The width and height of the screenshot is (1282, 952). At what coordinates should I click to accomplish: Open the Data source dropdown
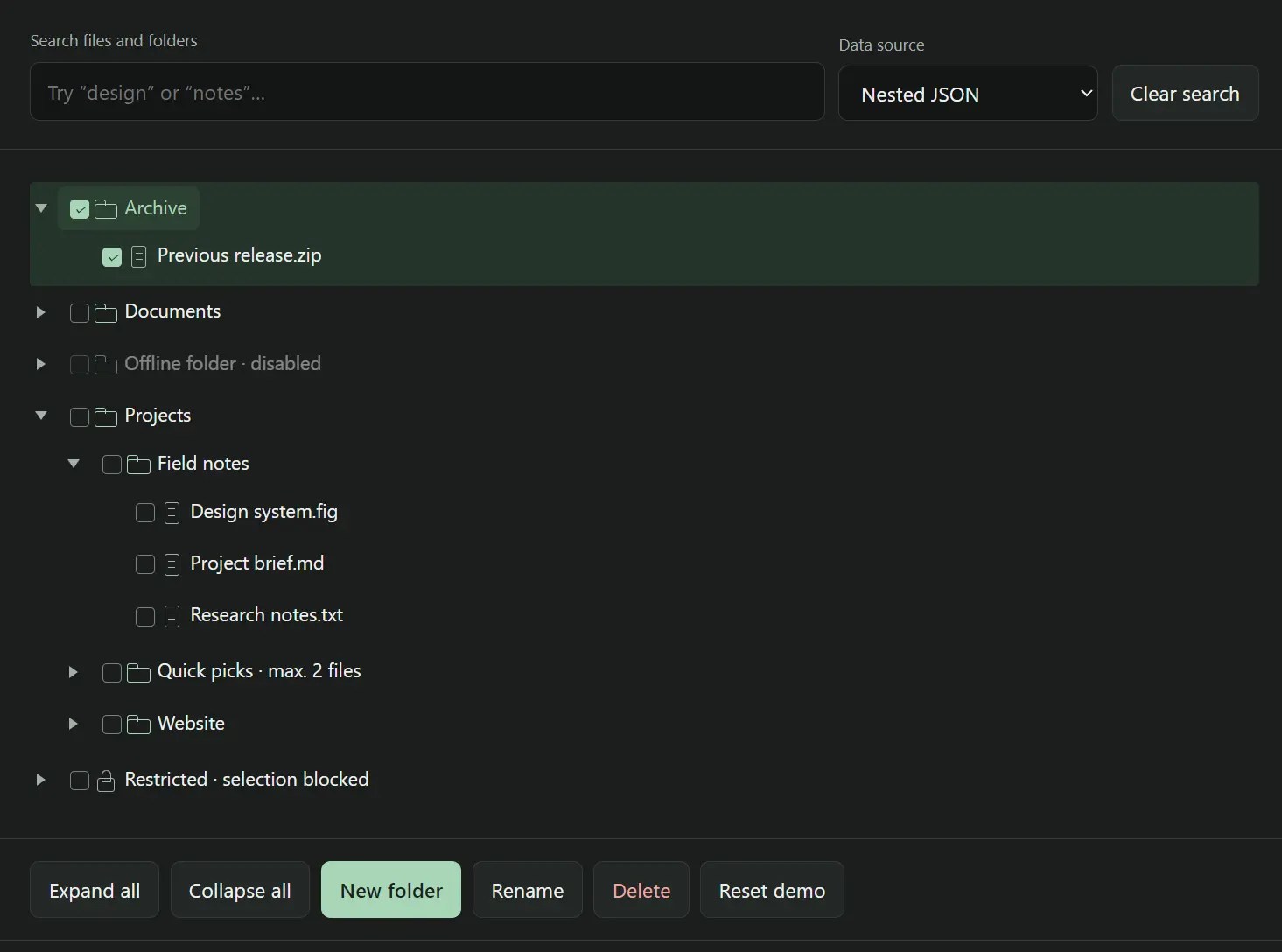pos(968,94)
